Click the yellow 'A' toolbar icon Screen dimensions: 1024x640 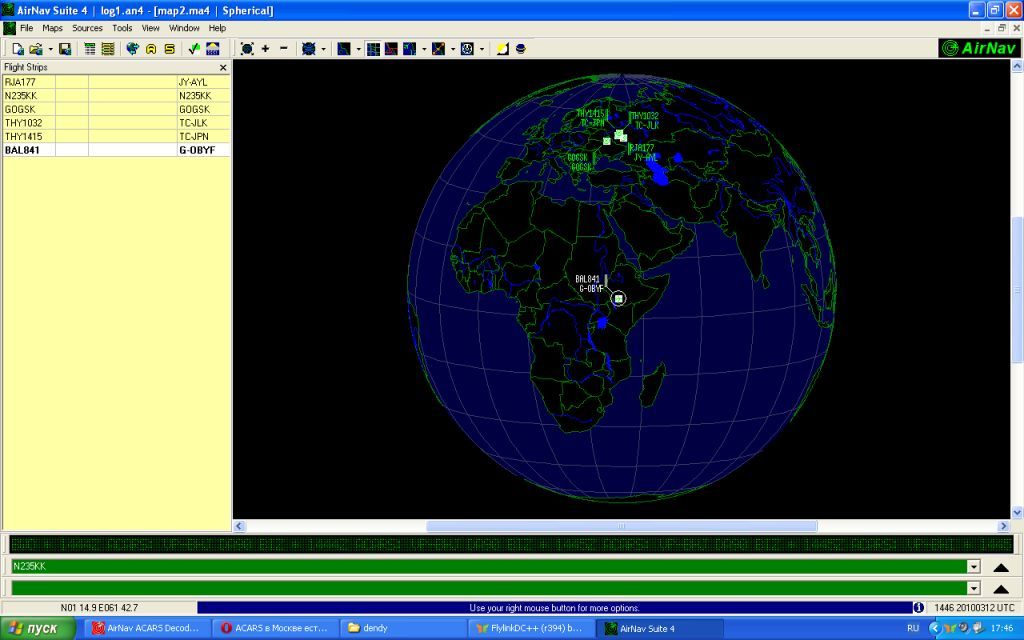tap(151, 49)
